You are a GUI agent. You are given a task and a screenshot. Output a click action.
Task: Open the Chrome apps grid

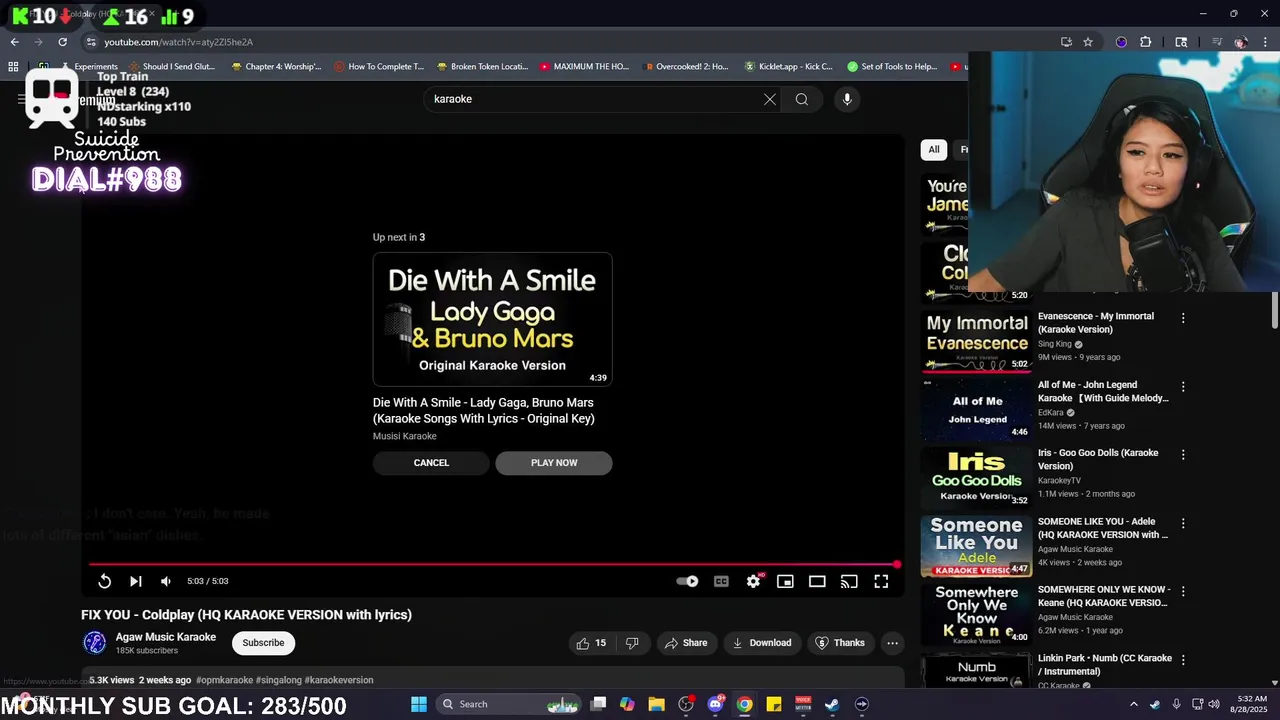pos(13,67)
